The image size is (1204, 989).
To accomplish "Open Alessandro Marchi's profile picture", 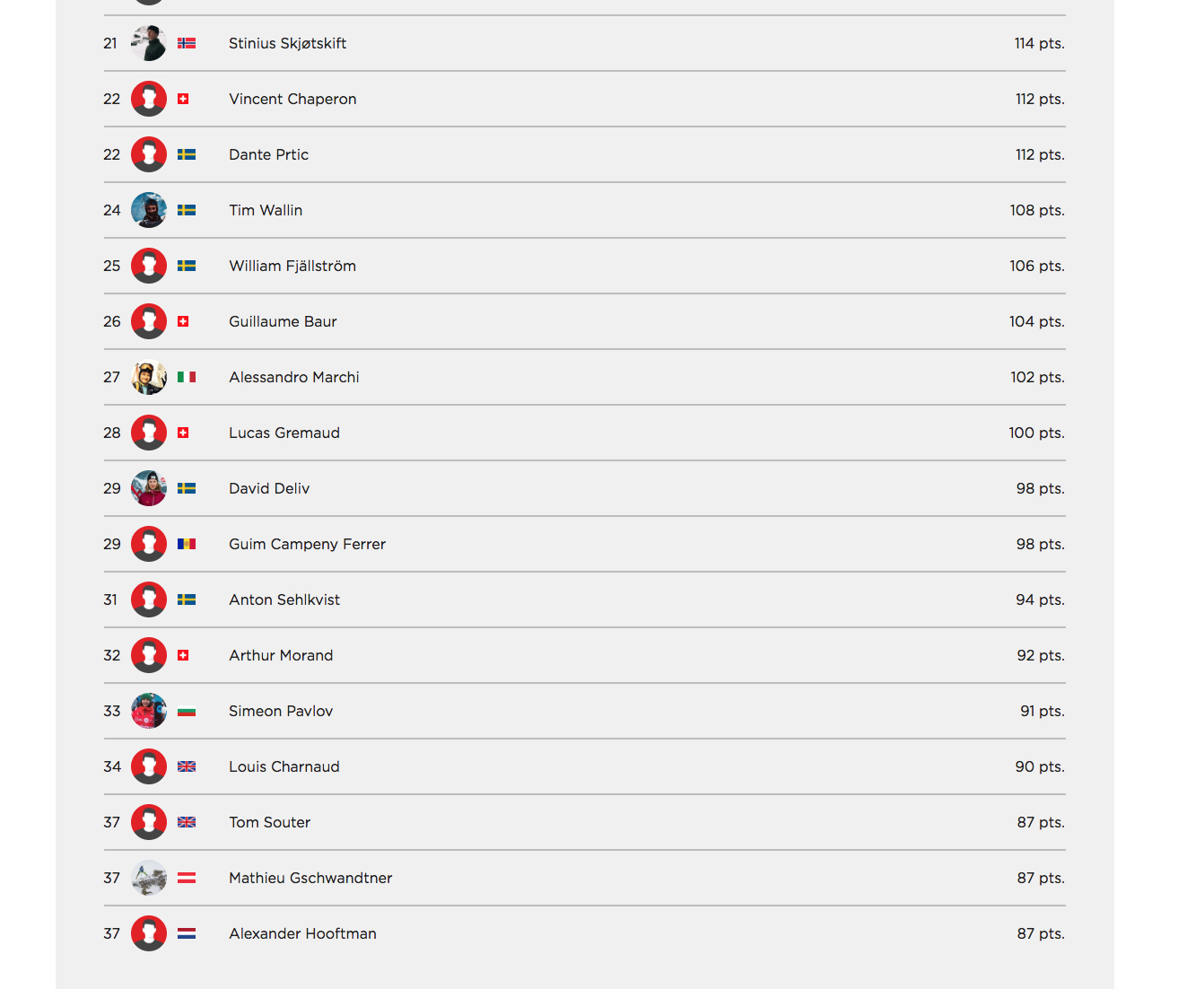I will pyautogui.click(x=149, y=377).
